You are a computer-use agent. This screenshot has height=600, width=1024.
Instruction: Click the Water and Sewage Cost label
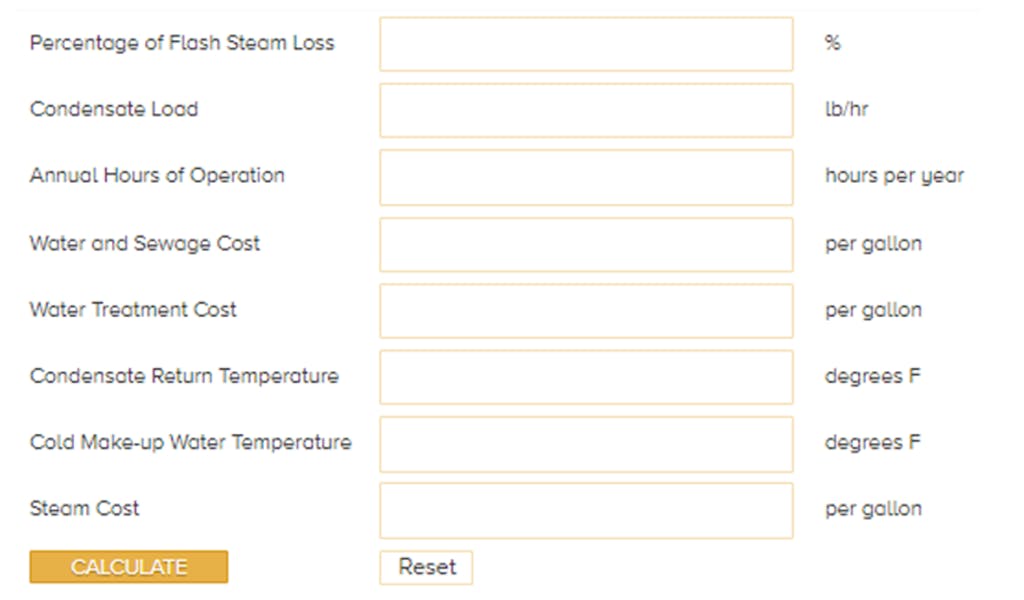click(144, 244)
